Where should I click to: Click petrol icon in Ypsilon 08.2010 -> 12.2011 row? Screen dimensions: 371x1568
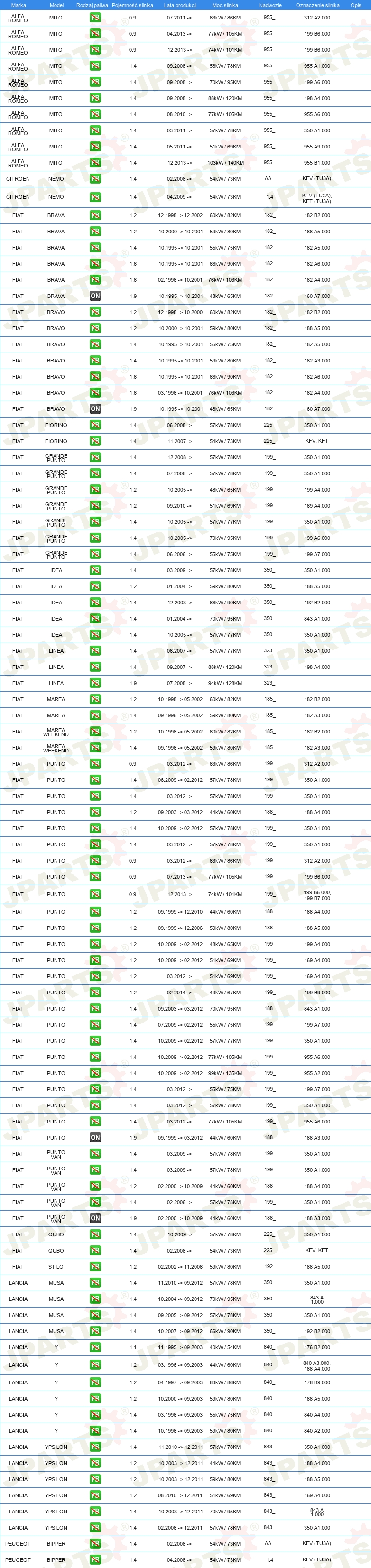[x=95, y=1495]
